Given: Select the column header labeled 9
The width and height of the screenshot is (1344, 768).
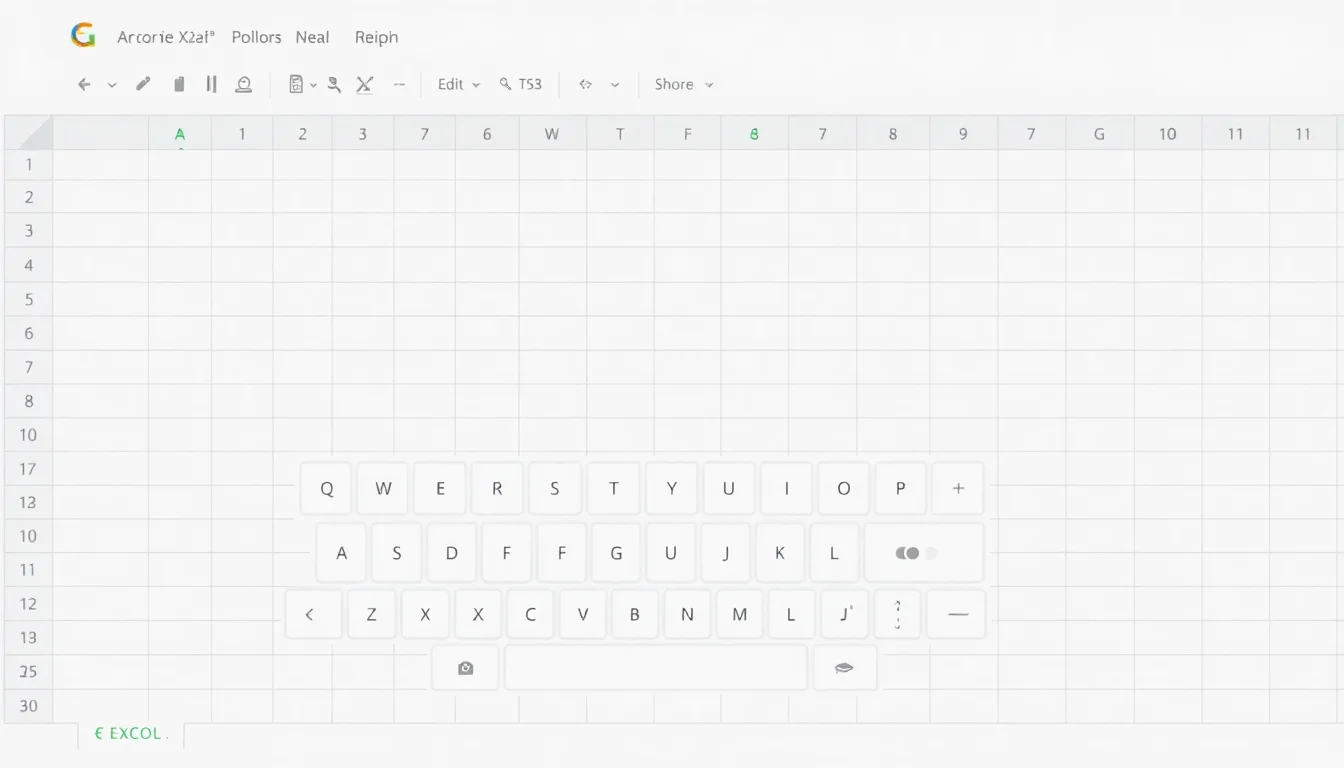Looking at the screenshot, I should [x=963, y=133].
